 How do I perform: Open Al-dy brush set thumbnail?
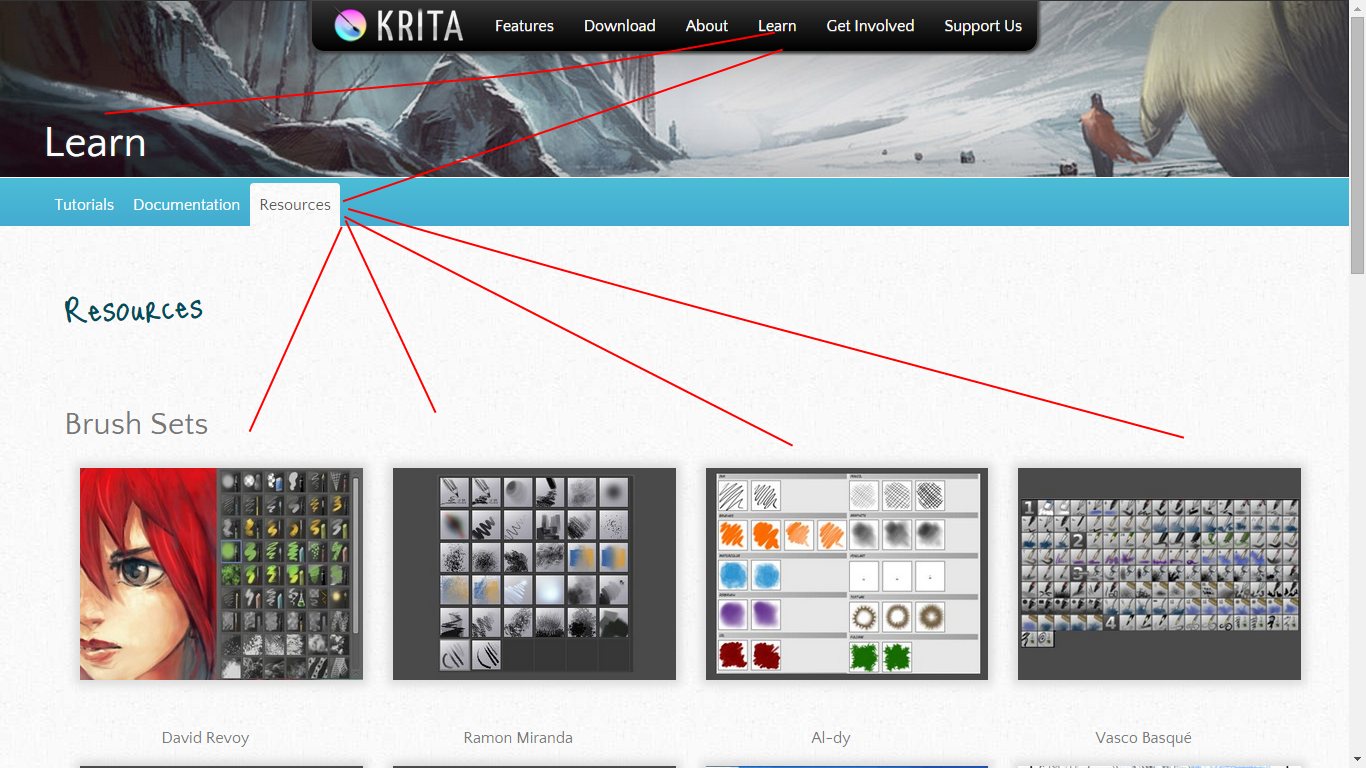pyautogui.click(x=847, y=574)
